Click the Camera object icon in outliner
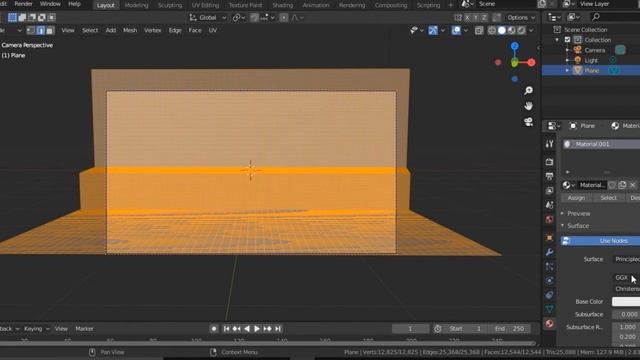This screenshot has height=360, width=640. click(x=578, y=50)
